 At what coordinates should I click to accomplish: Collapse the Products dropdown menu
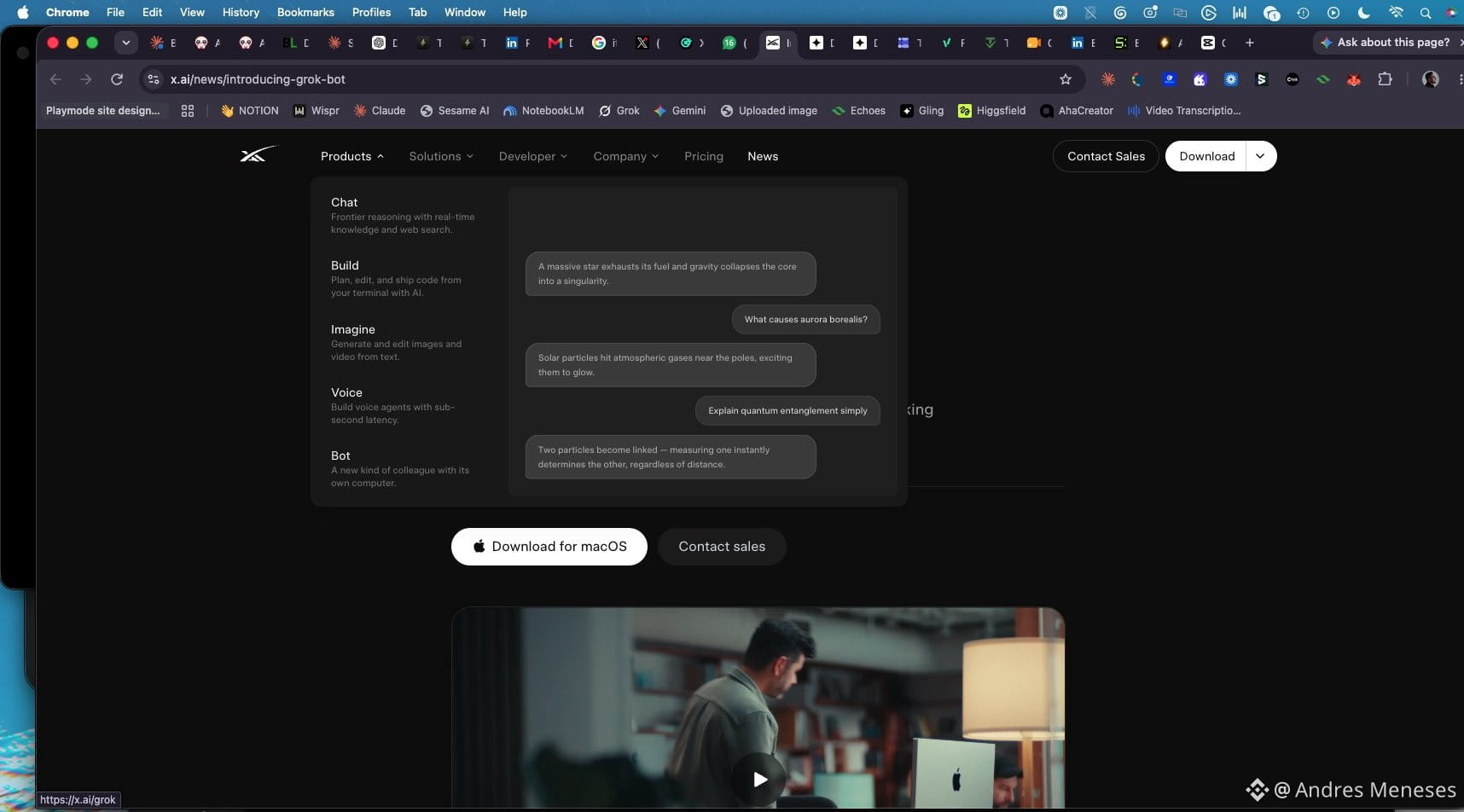352,156
